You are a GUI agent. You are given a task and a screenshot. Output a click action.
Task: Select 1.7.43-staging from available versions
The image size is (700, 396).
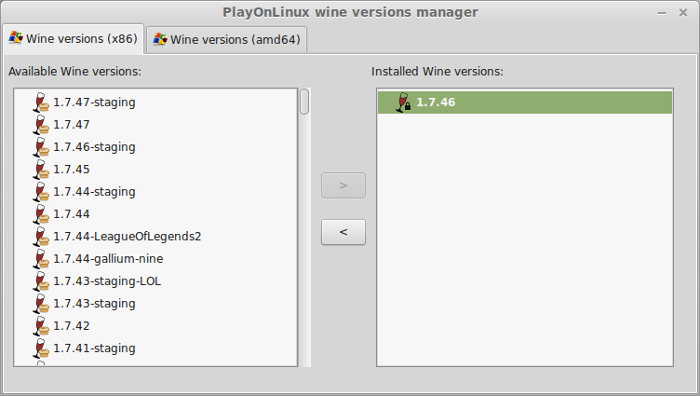[94, 303]
